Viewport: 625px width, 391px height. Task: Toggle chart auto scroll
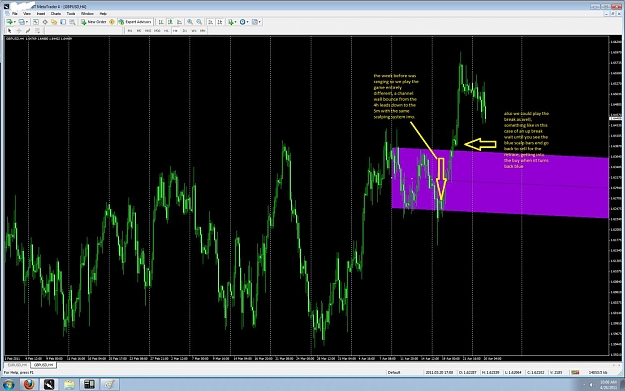point(210,22)
